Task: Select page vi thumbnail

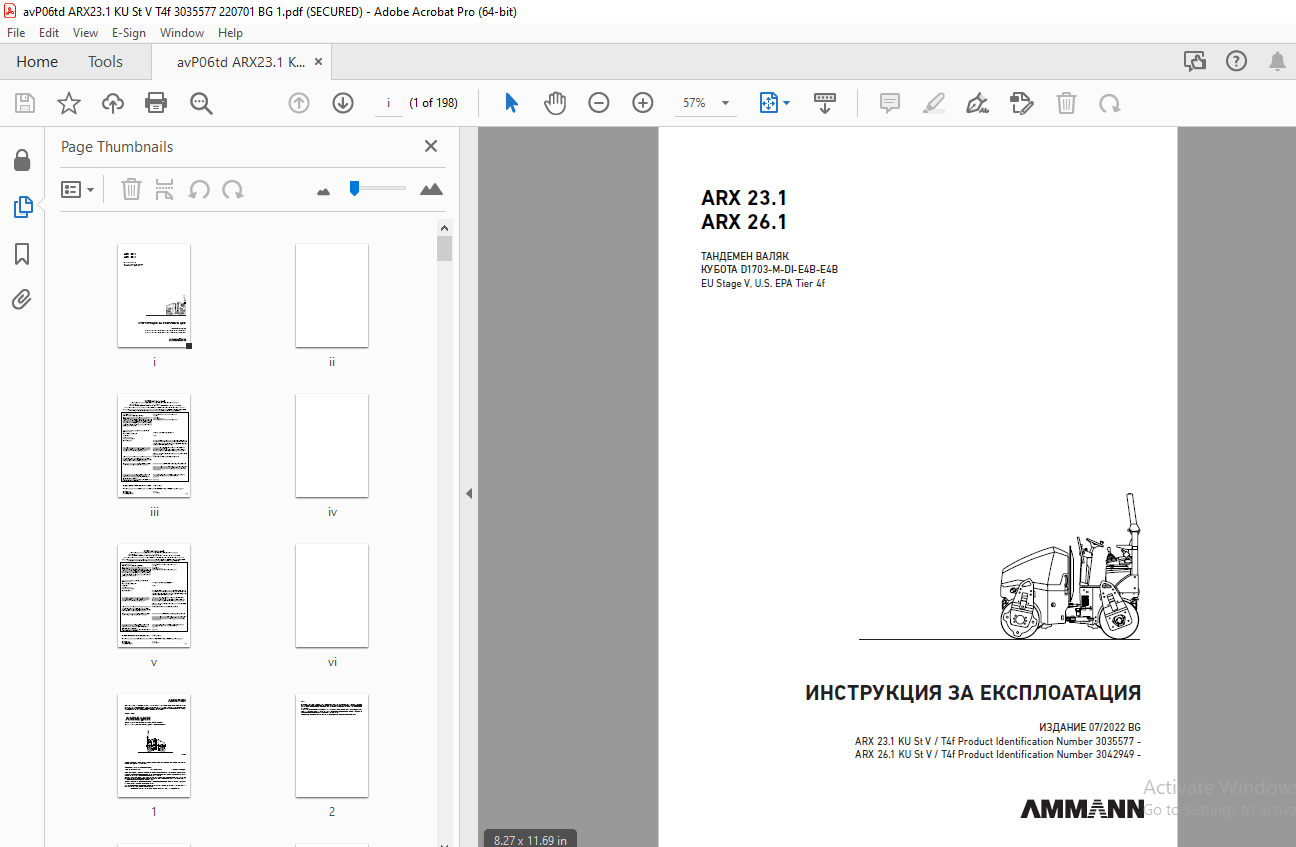Action: 332,596
